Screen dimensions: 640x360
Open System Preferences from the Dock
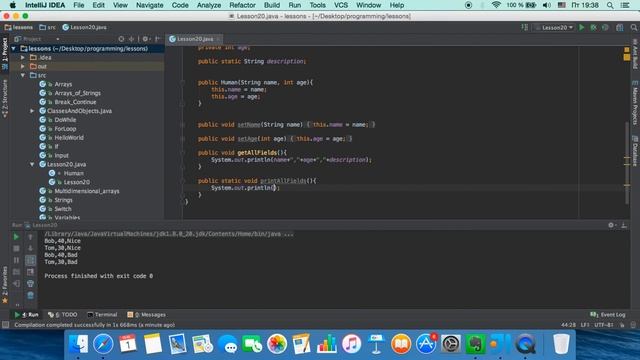coord(451,344)
